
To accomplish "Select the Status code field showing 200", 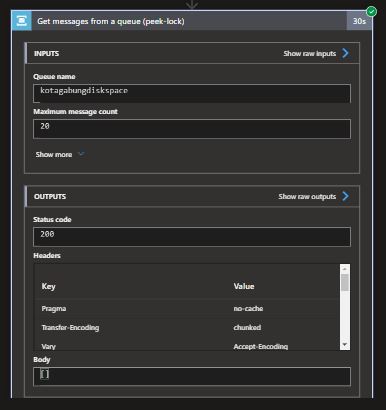I will [x=192, y=237].
